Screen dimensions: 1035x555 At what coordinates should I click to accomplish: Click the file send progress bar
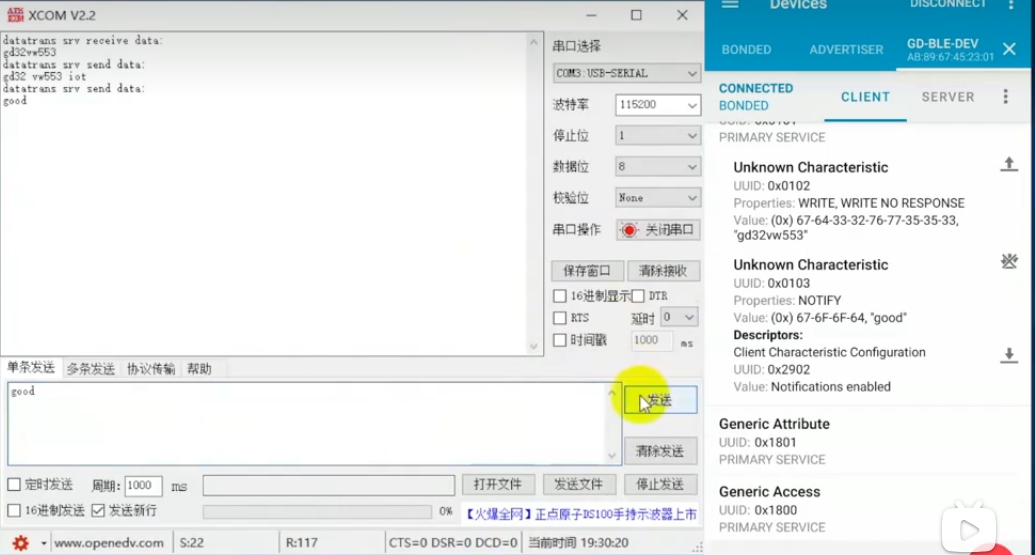point(318,512)
